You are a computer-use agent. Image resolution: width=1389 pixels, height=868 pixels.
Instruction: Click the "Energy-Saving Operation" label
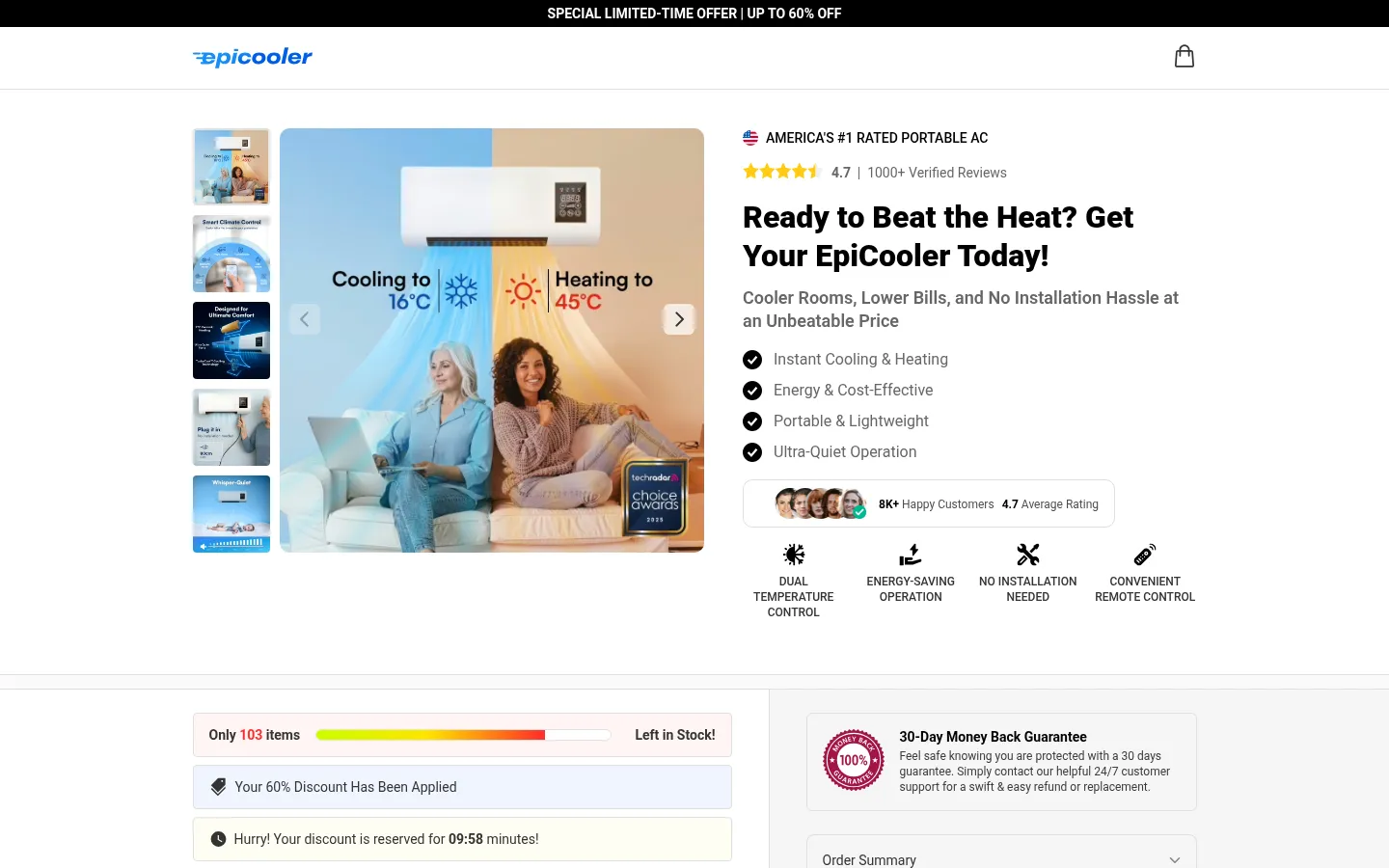[x=911, y=589]
